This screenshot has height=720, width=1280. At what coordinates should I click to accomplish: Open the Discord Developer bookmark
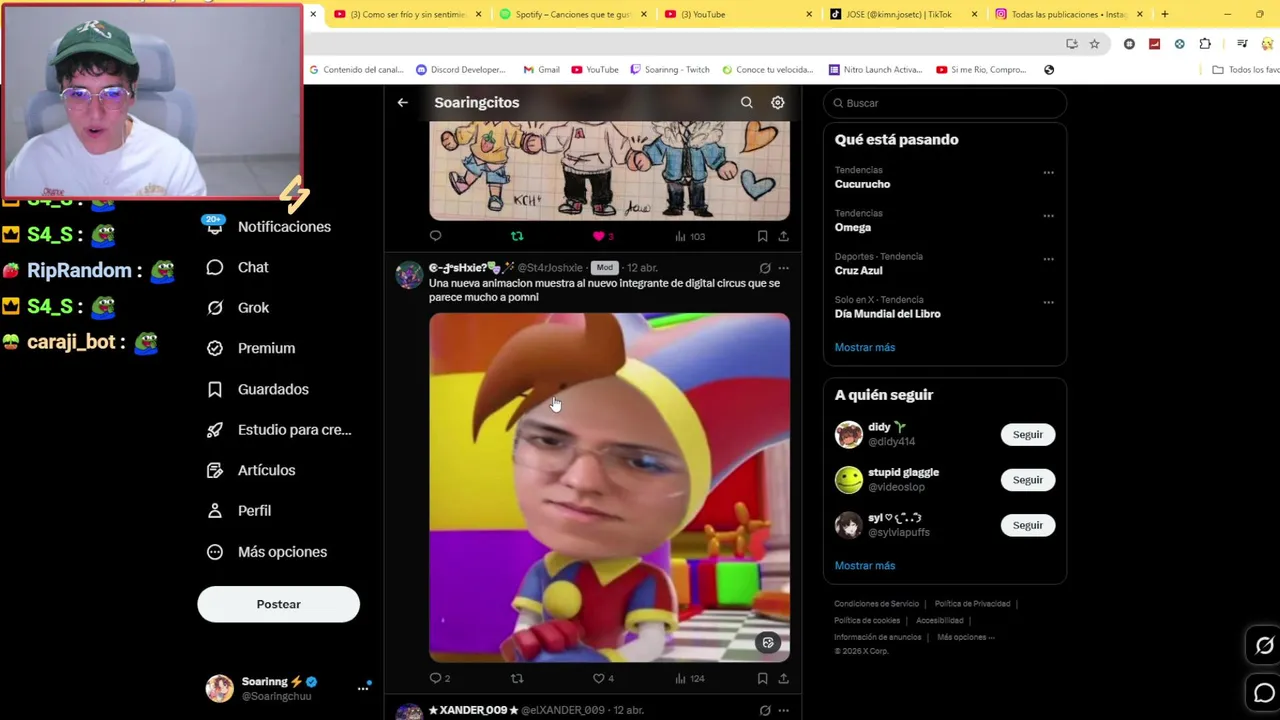click(460, 70)
